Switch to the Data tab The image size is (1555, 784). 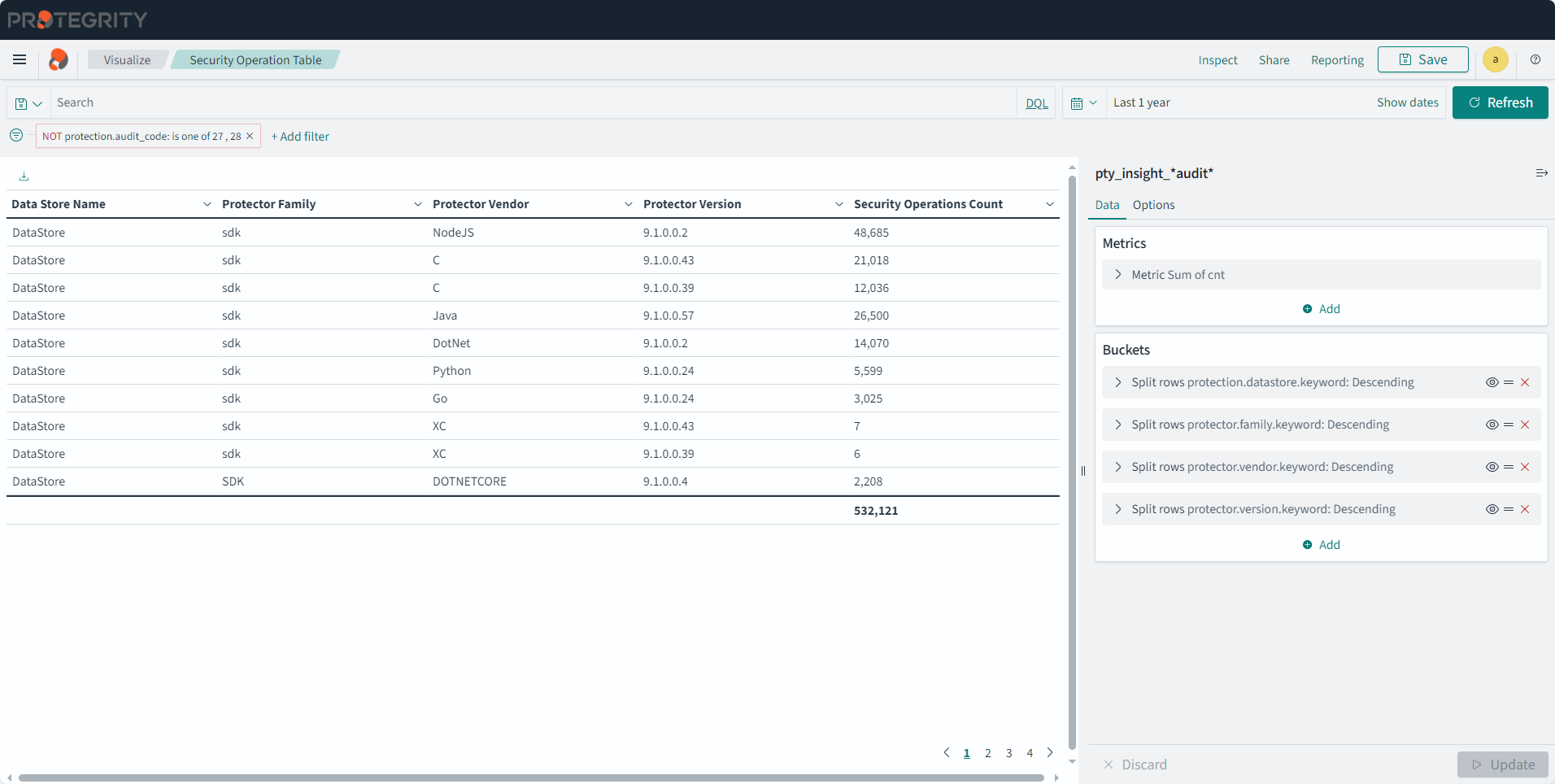point(1107,205)
